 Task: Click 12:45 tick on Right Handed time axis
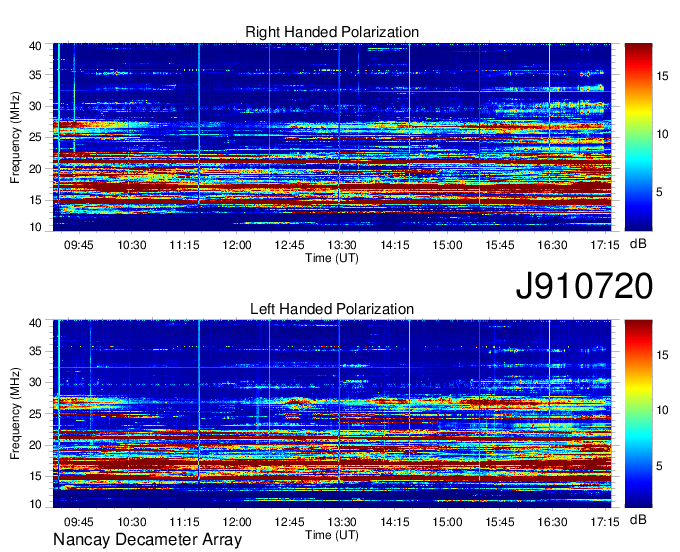point(289,245)
